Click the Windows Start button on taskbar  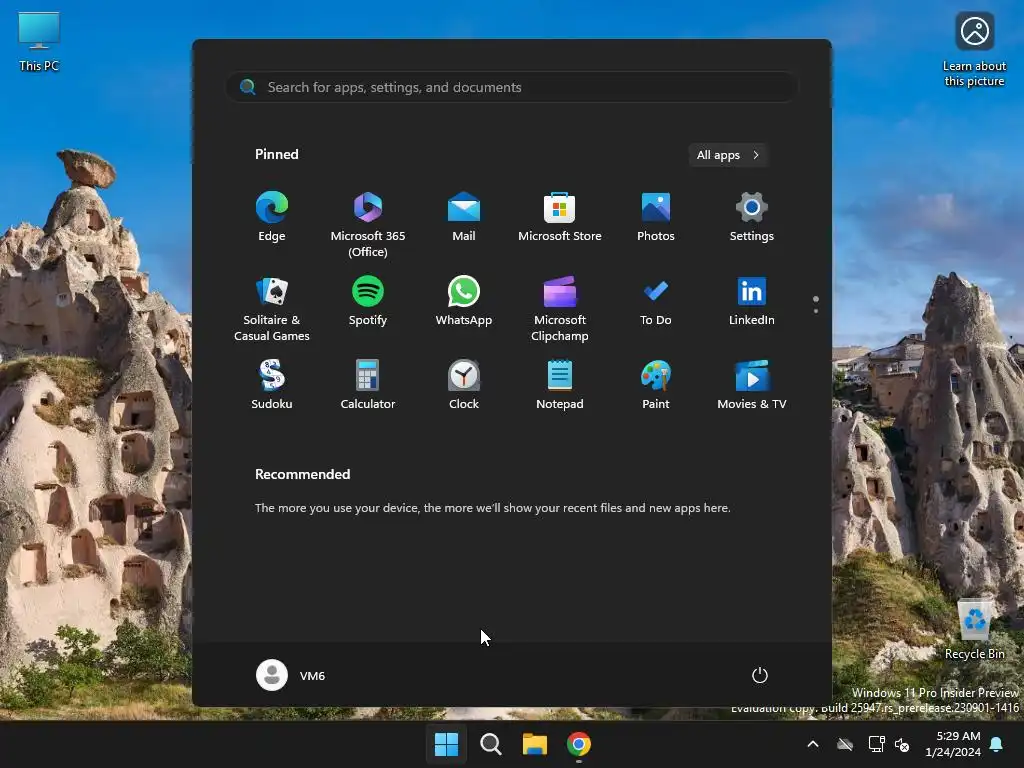(447, 744)
